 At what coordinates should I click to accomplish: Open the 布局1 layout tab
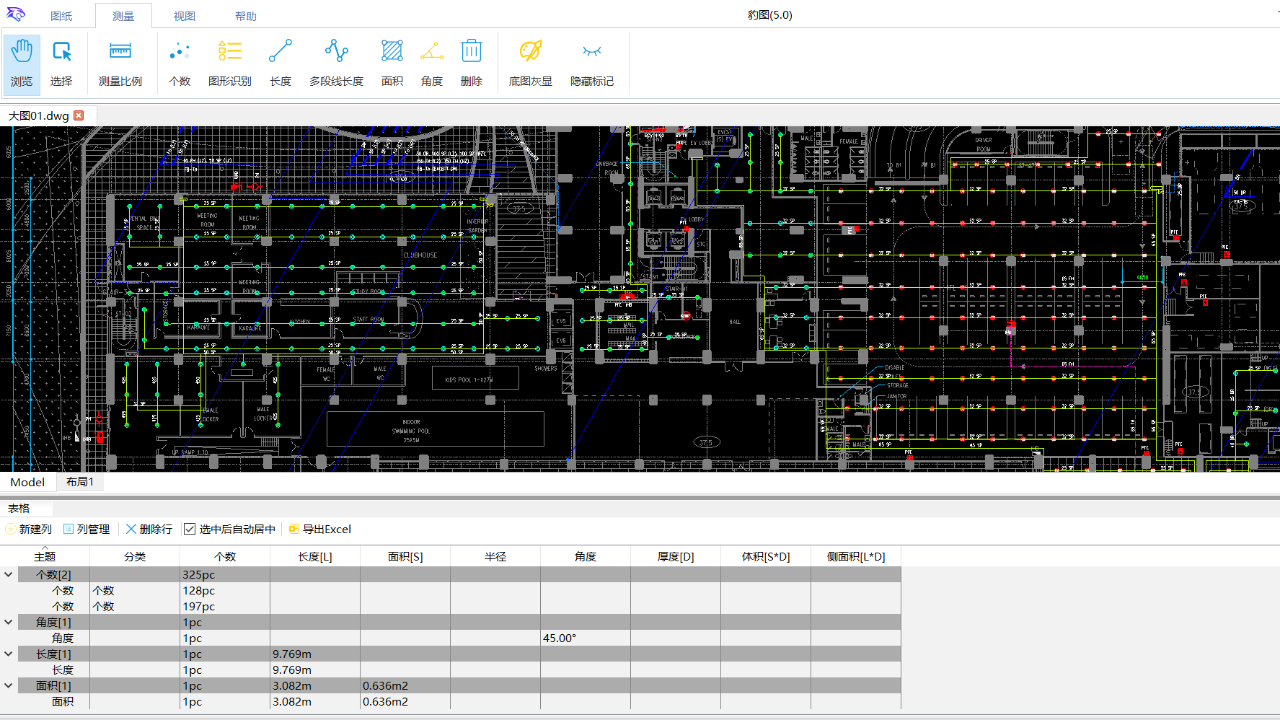[x=80, y=482]
